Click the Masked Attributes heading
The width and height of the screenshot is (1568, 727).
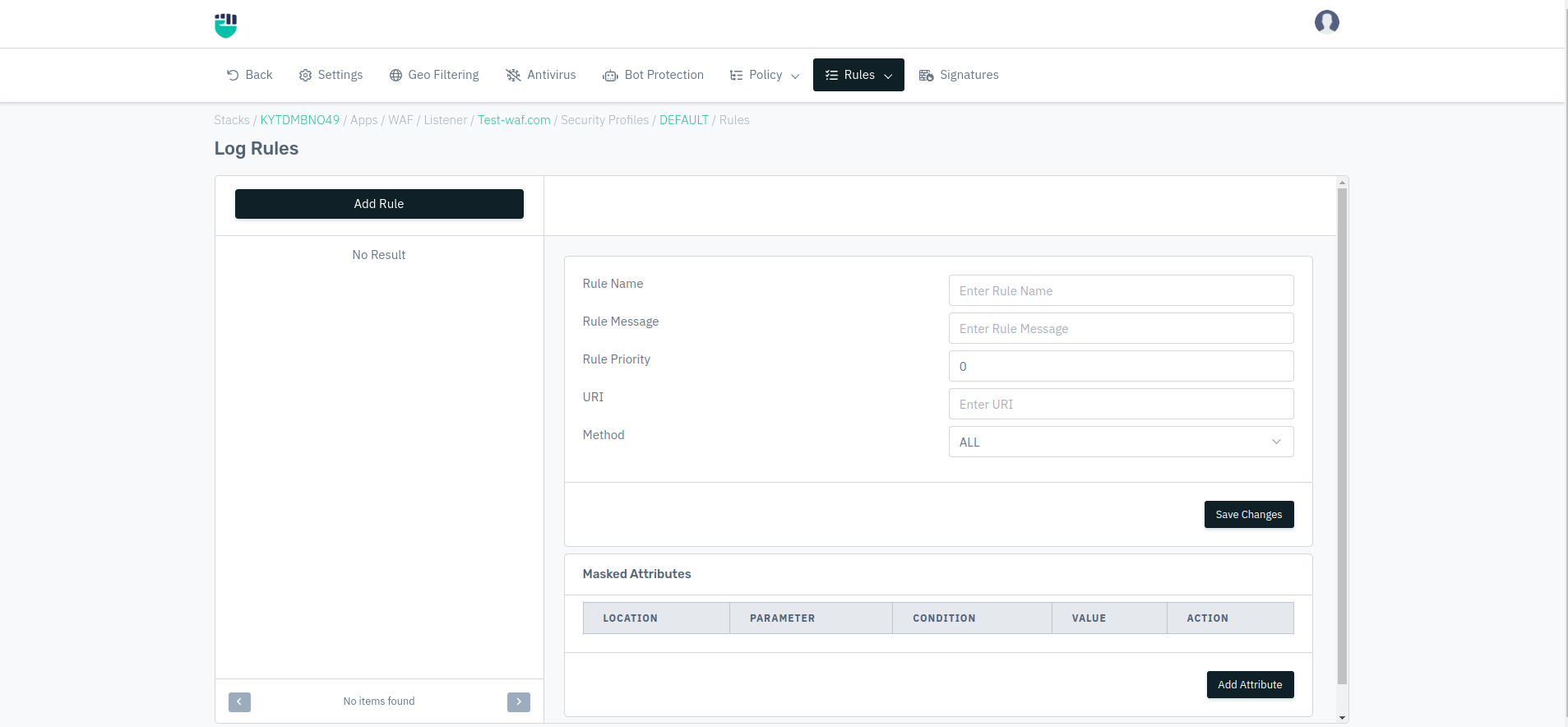pyautogui.click(x=636, y=574)
